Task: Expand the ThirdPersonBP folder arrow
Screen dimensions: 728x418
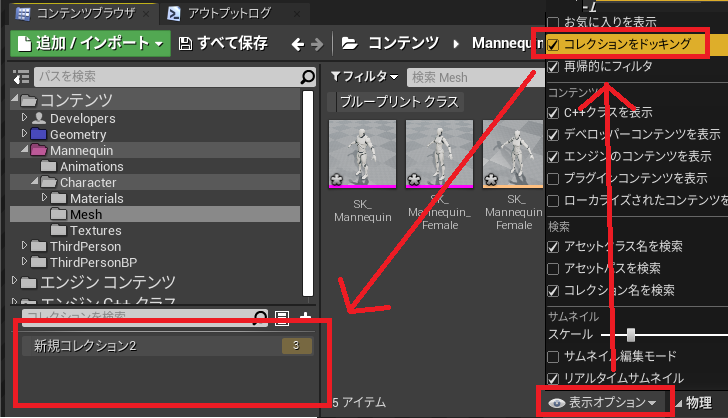Action: point(25,261)
